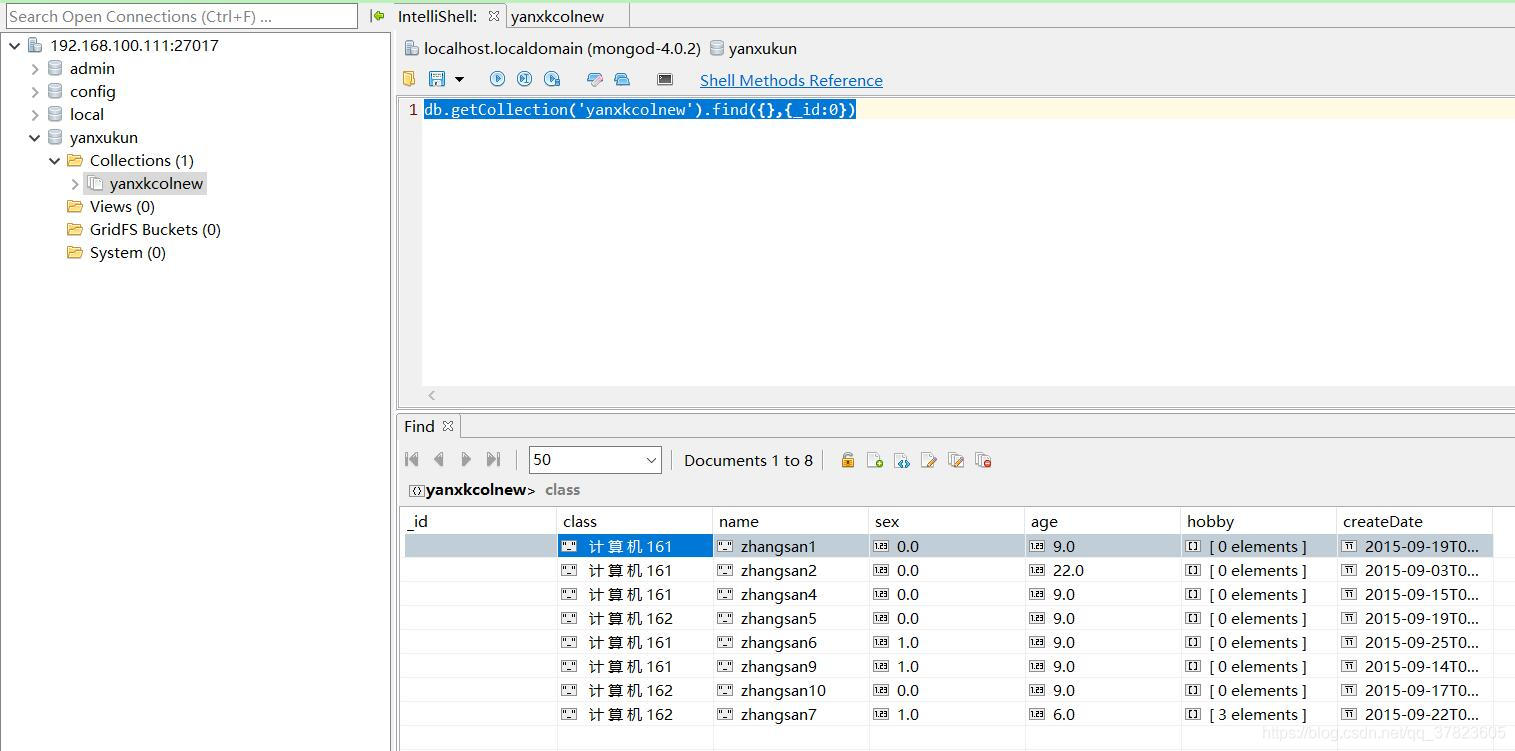Collapse the 192.168.100.111:27017 connection node
The height and width of the screenshot is (751, 1515).
pos(14,45)
